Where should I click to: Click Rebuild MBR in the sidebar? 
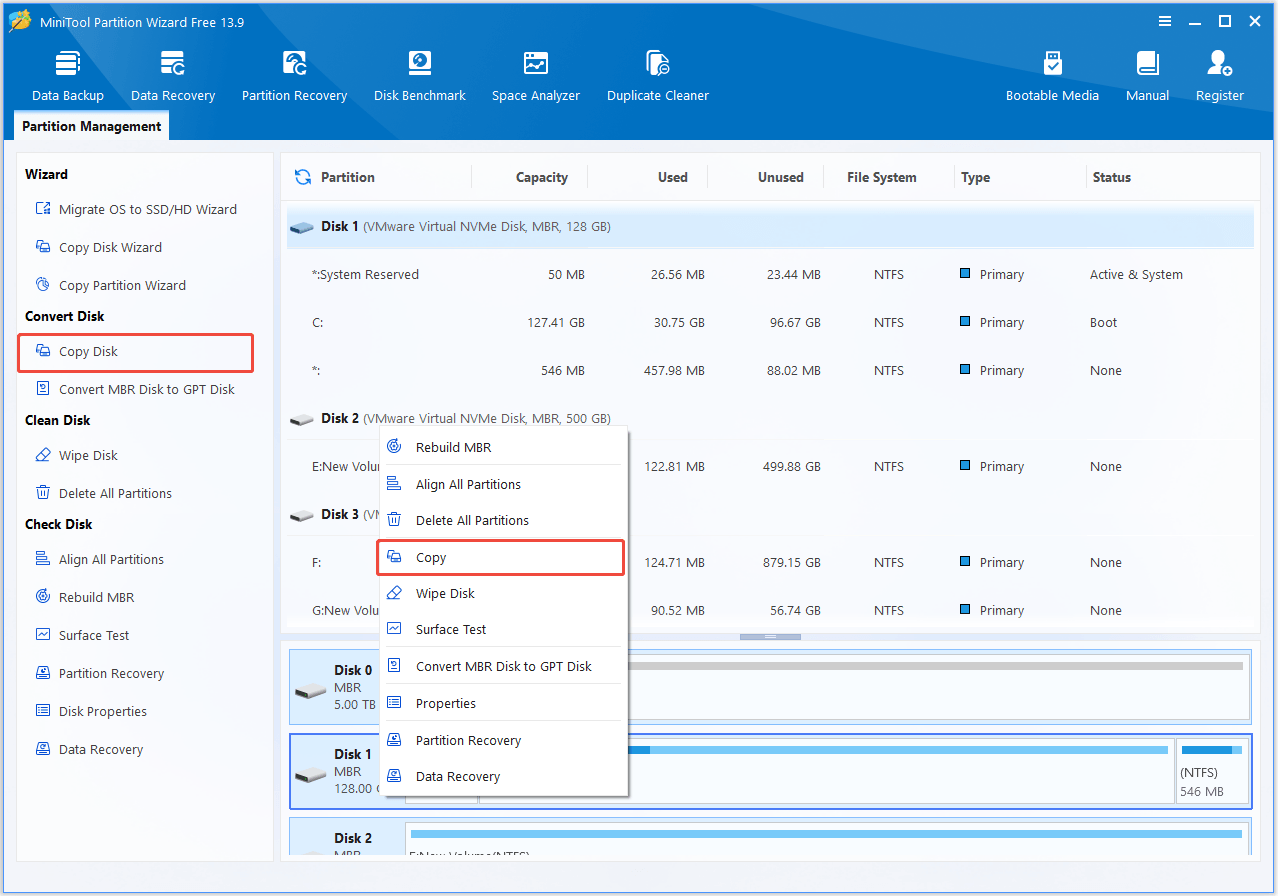pyautogui.click(x=84, y=597)
